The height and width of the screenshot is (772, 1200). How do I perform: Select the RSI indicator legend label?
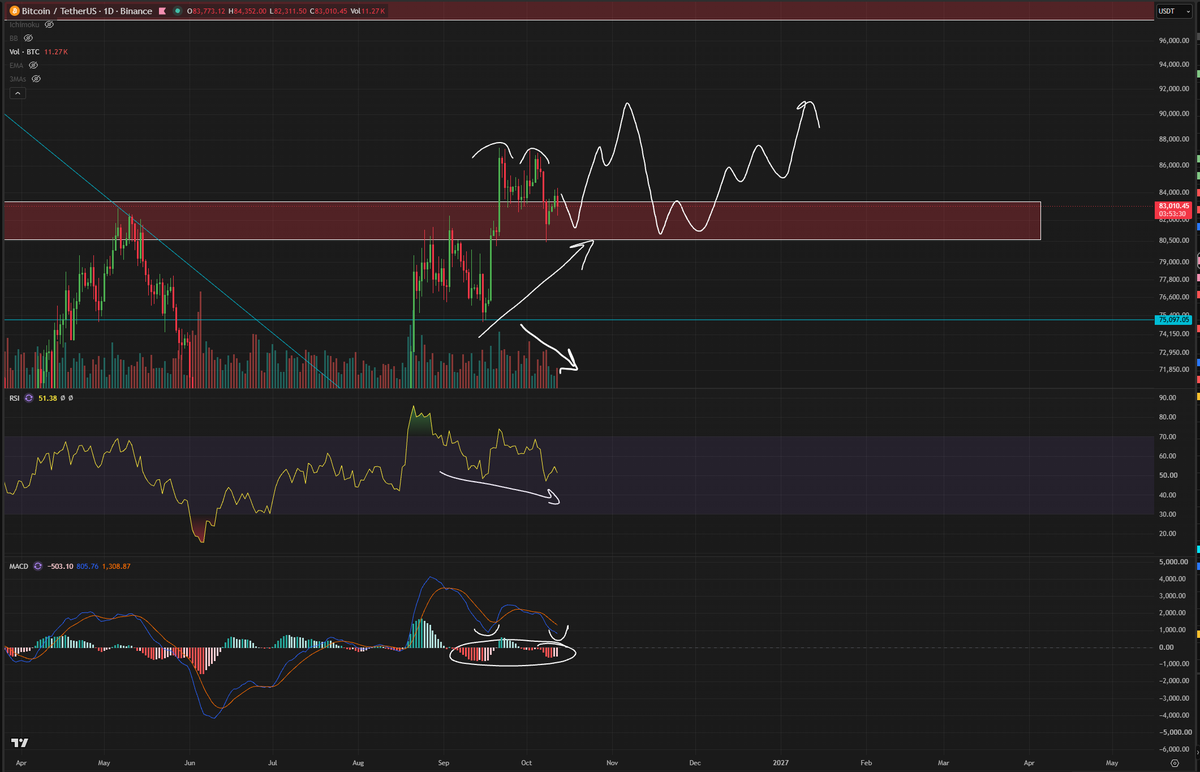pos(15,398)
